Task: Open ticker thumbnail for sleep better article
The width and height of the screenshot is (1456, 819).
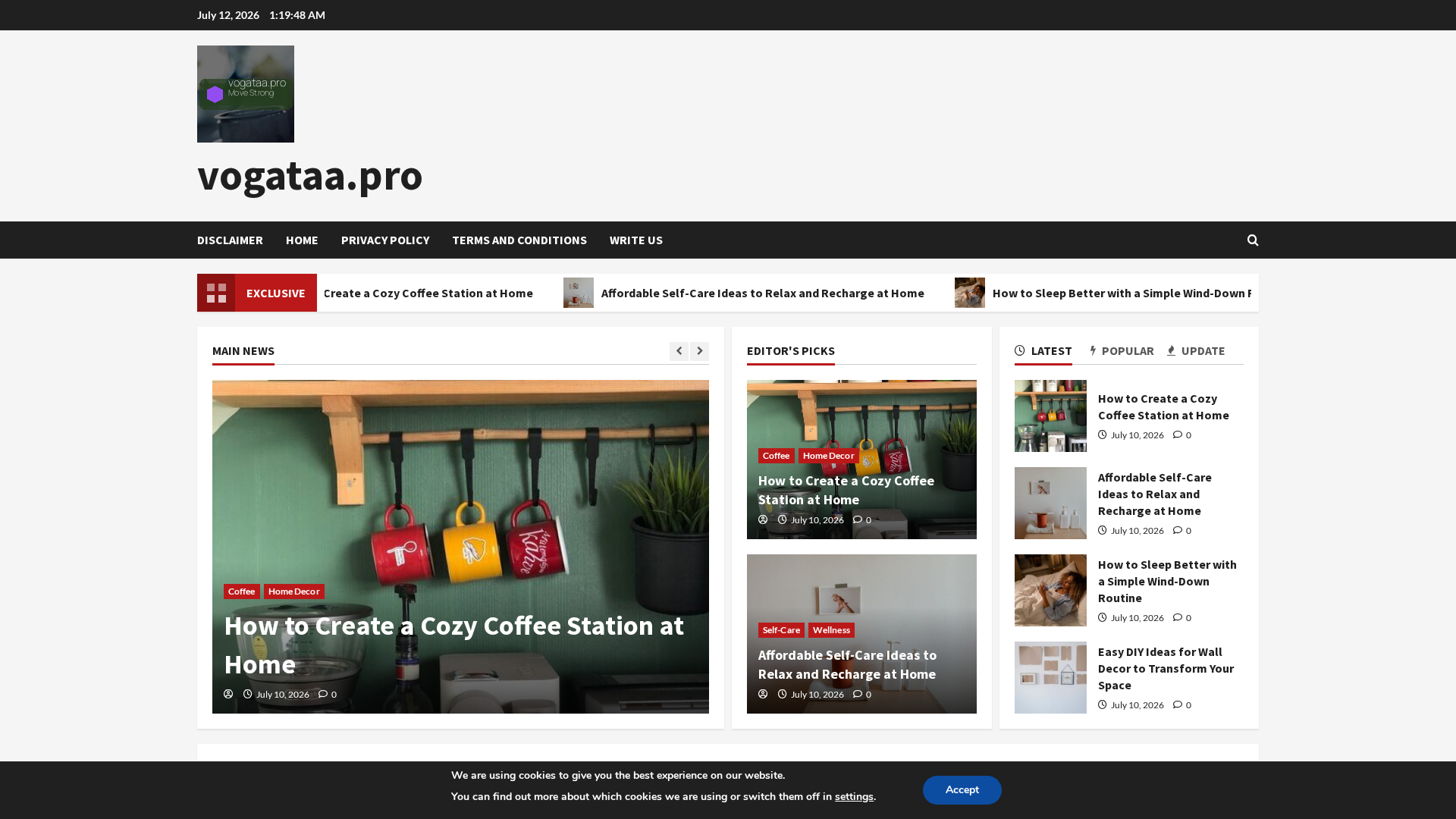Action: [970, 293]
